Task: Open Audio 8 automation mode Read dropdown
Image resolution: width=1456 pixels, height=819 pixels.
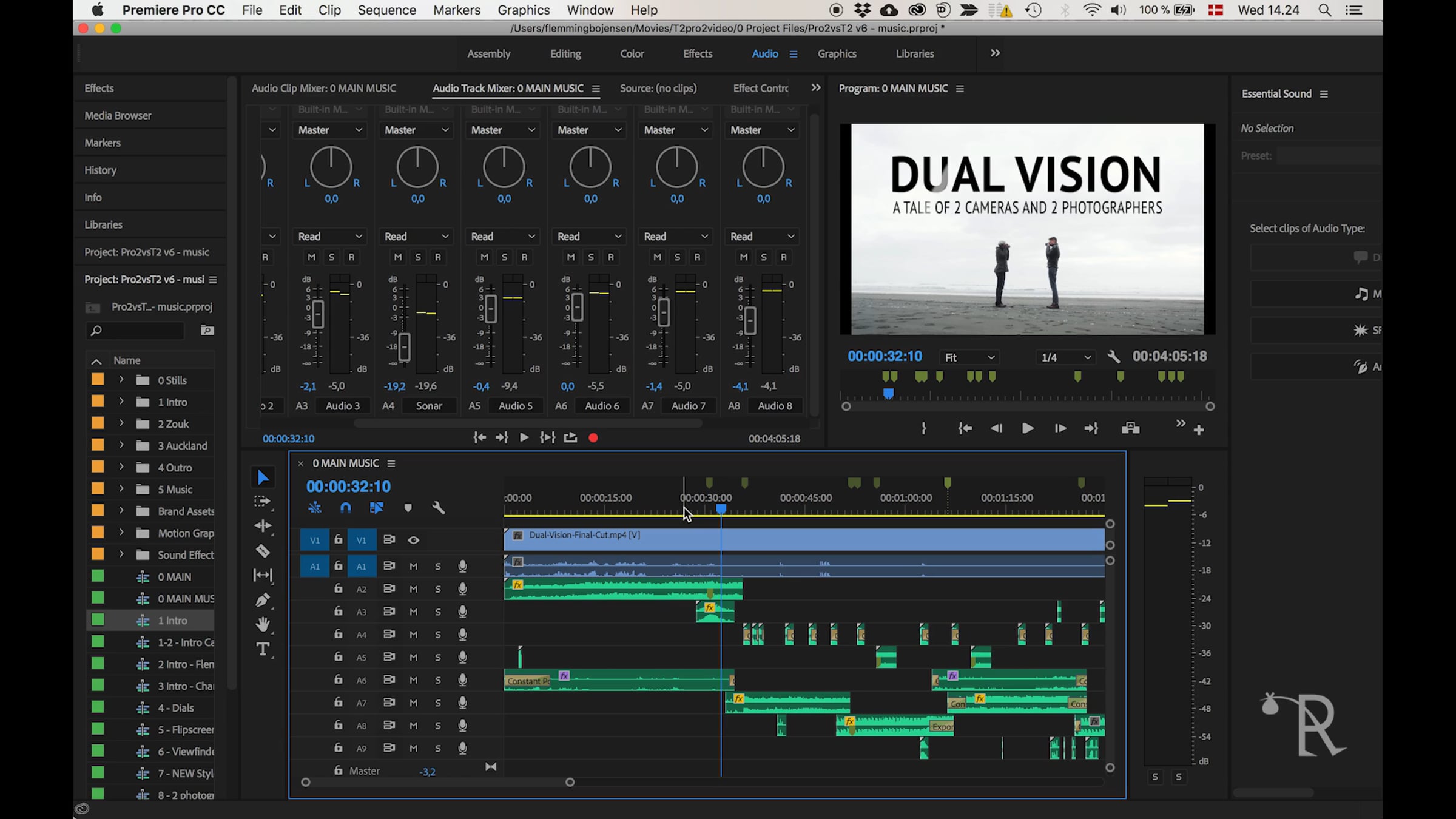Action: coord(763,237)
